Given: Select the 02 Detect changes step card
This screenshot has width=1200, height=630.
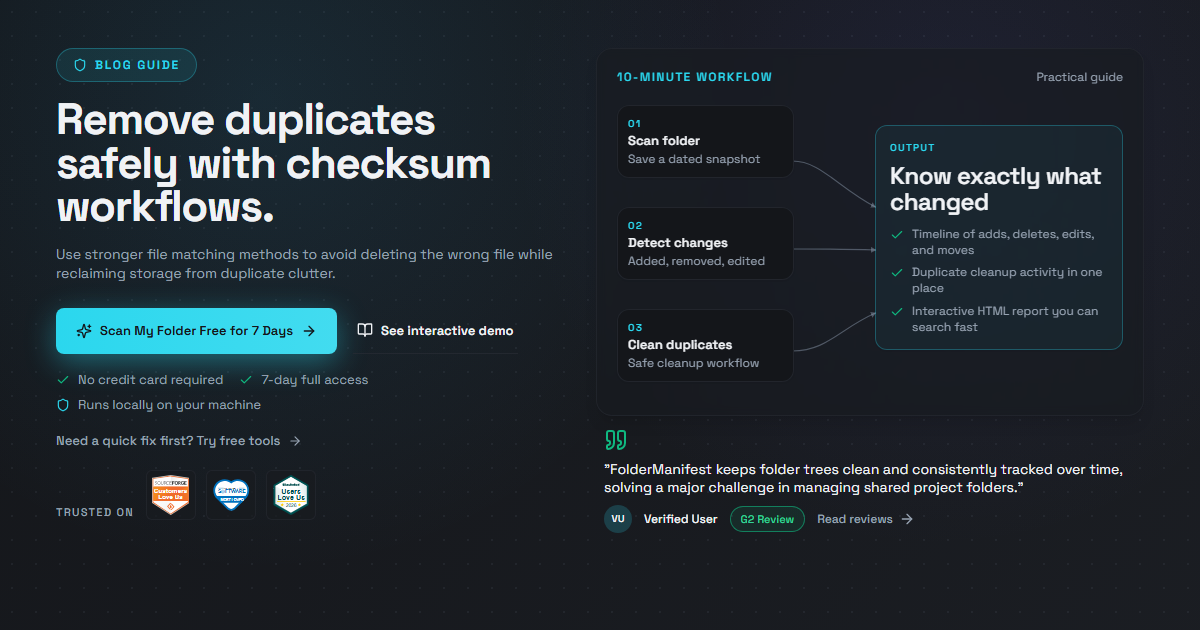Looking at the screenshot, I should [x=705, y=243].
